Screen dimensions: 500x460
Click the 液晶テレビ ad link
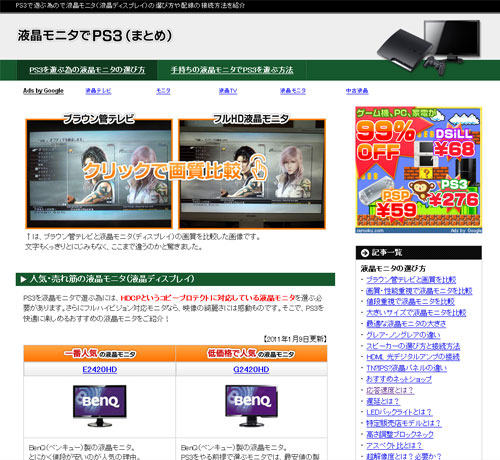click(x=98, y=91)
